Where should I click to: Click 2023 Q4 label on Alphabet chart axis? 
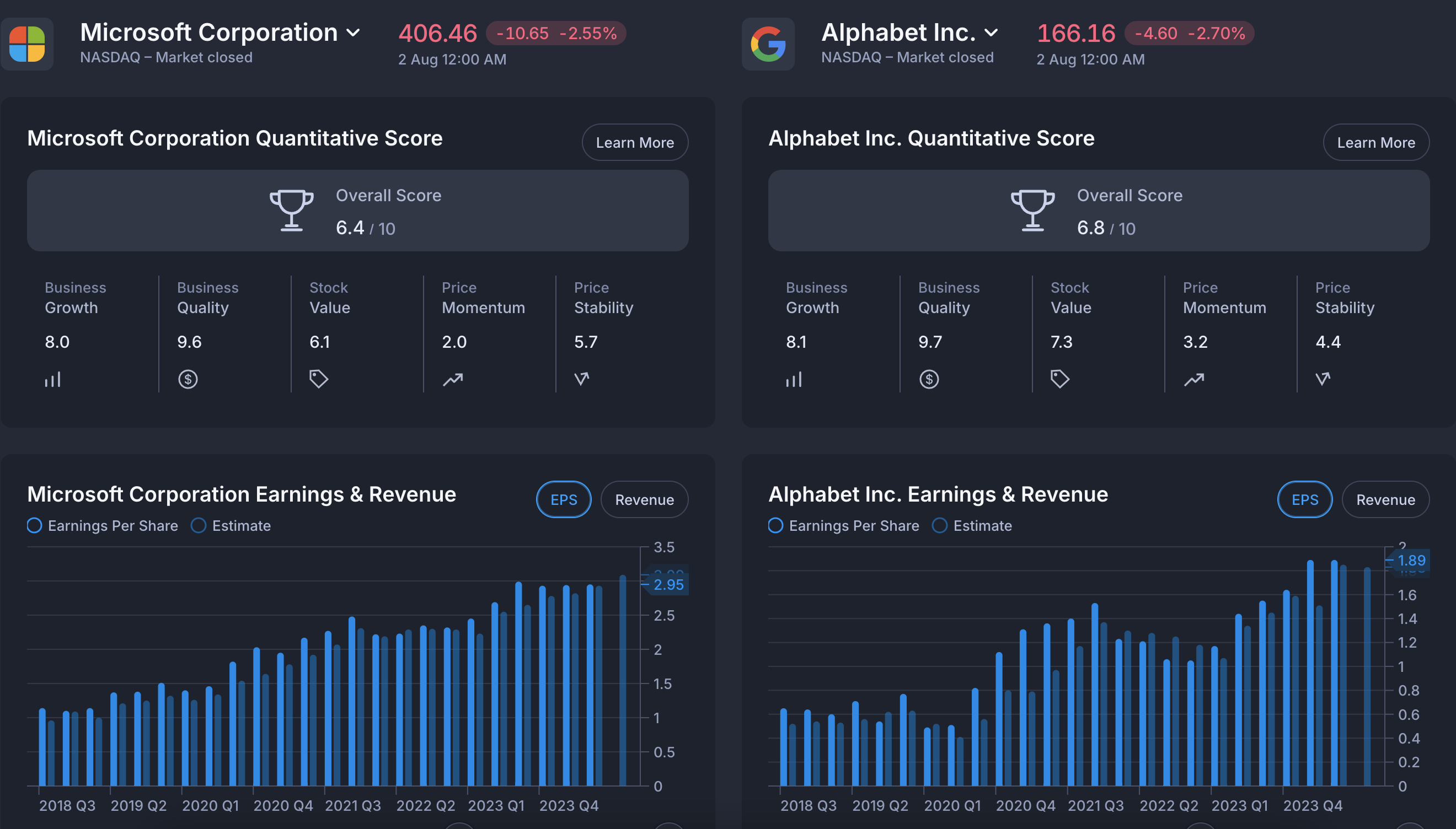[x=1313, y=805]
